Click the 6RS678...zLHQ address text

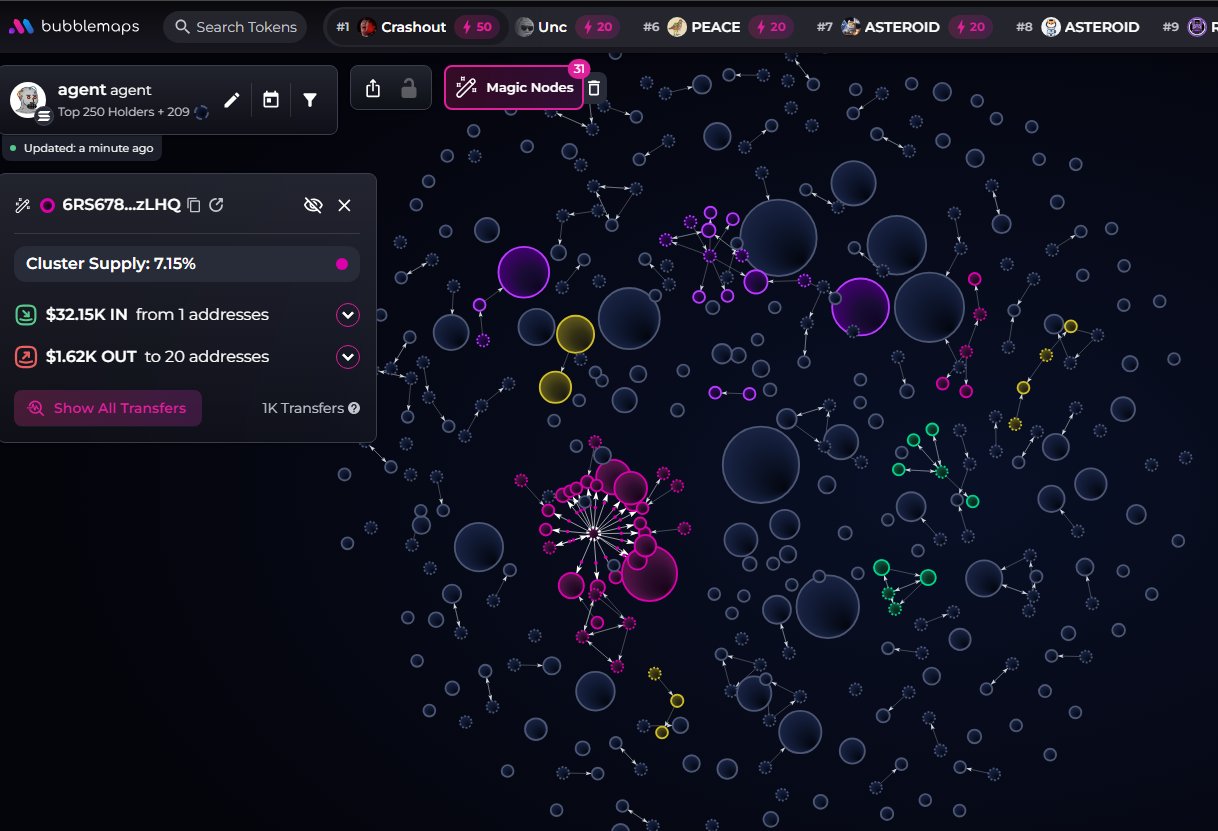click(x=121, y=205)
